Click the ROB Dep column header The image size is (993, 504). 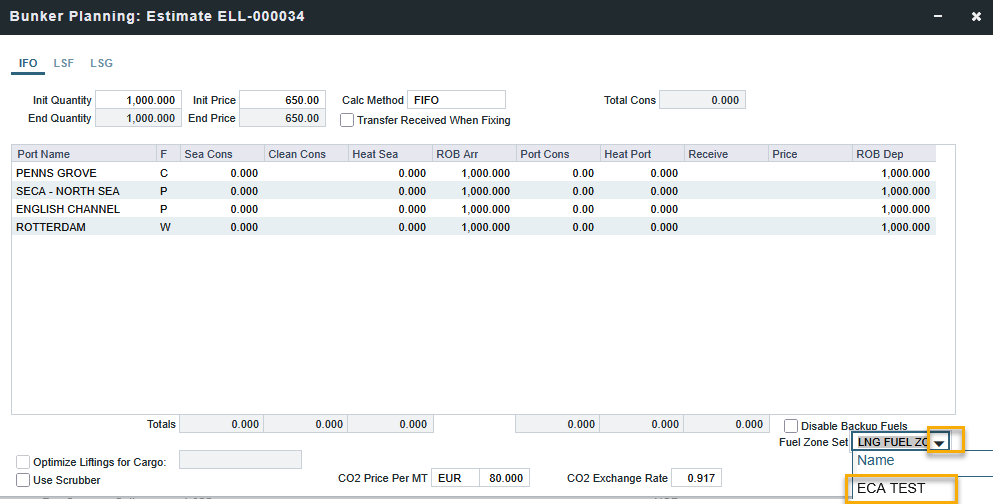coord(880,154)
